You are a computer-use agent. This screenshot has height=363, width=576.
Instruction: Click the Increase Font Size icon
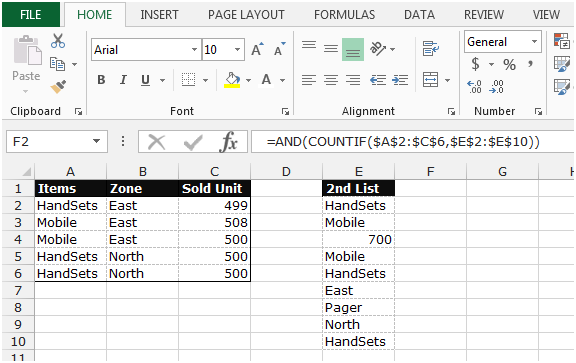pos(257,49)
